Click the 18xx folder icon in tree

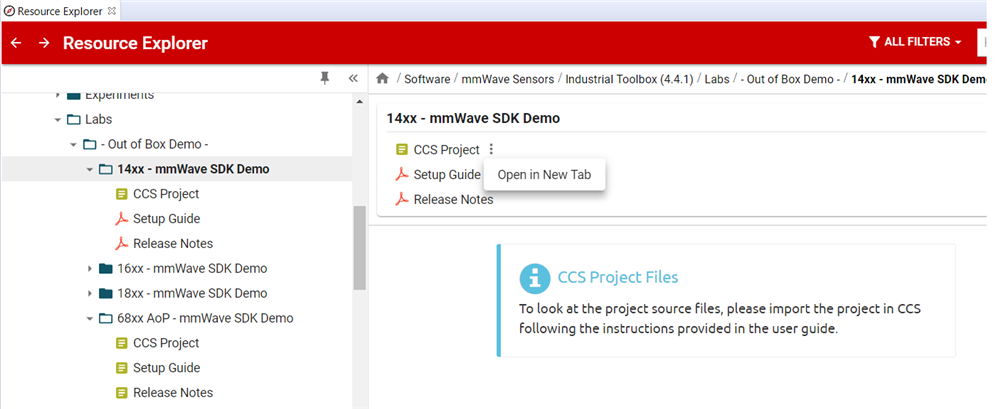106,294
